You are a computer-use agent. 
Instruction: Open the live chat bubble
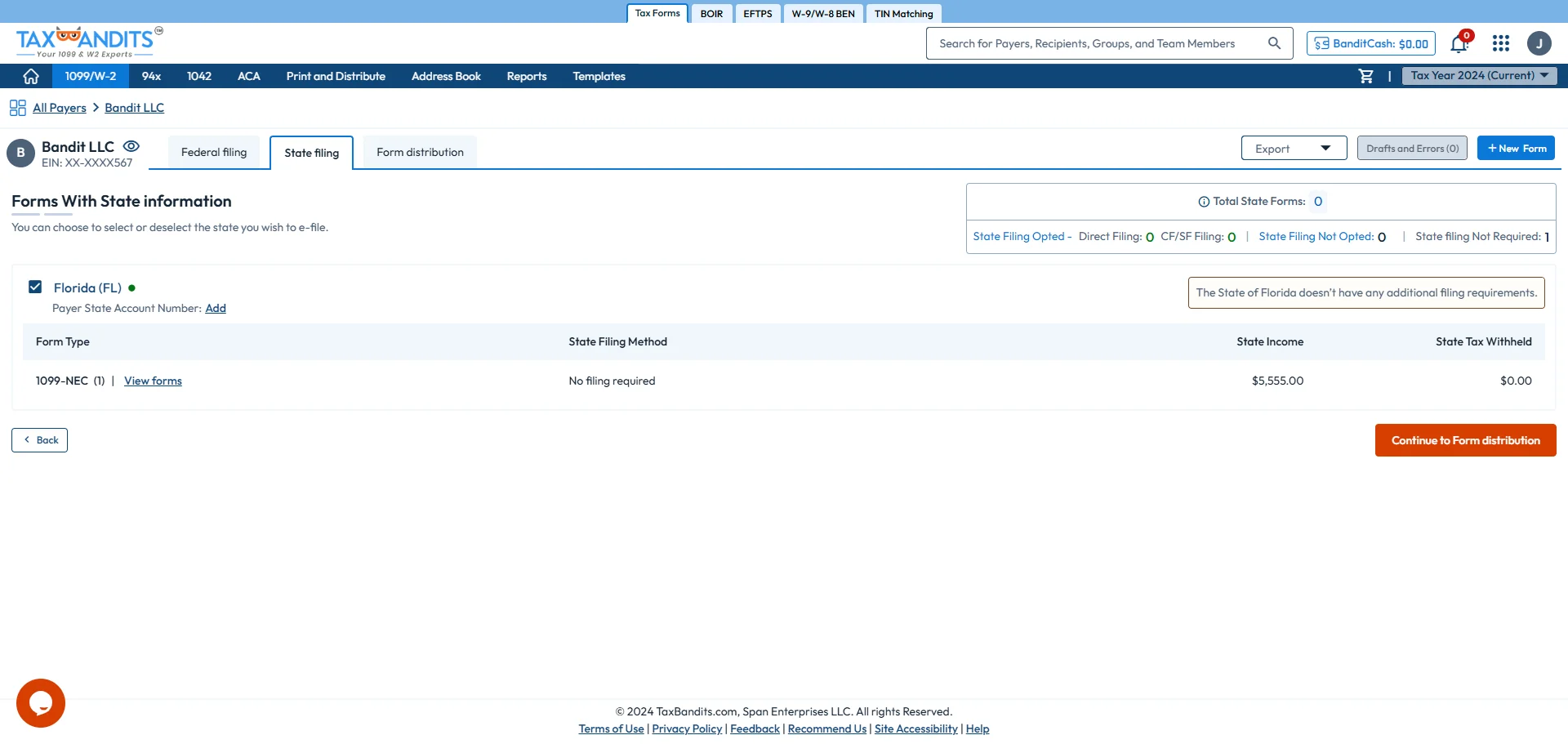click(x=41, y=703)
